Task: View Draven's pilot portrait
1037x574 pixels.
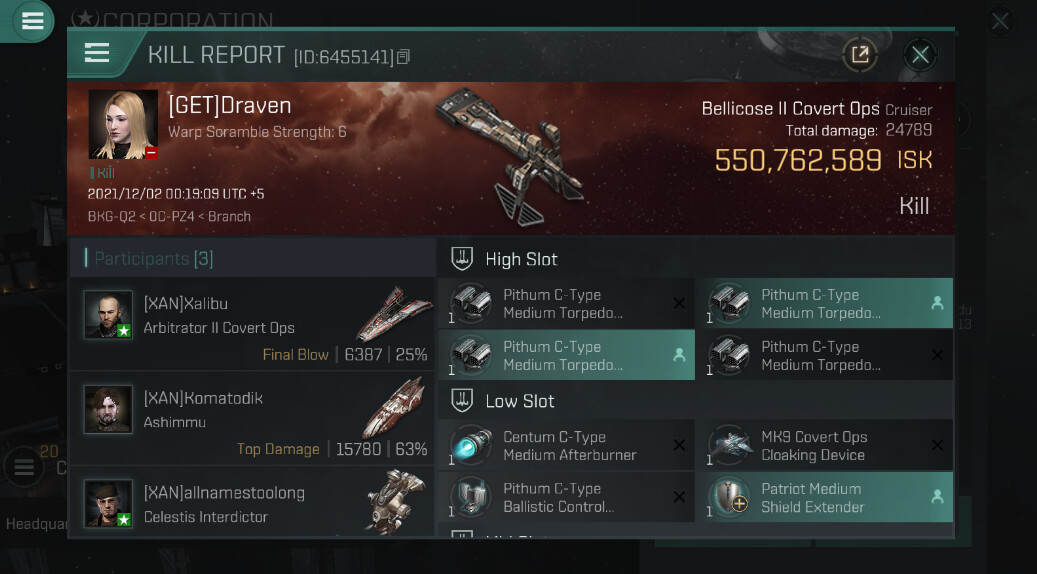Action: point(123,125)
